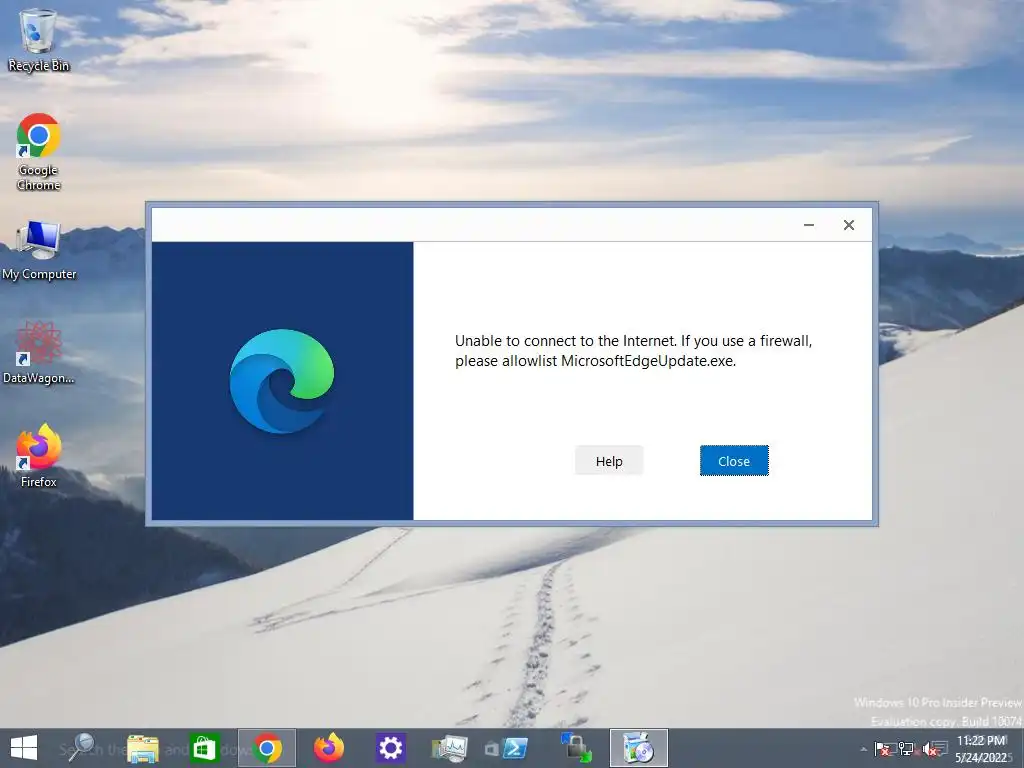This screenshot has height=768, width=1024.
Task: Switch to Google Chrome in the taskbar
Action: coord(266,748)
